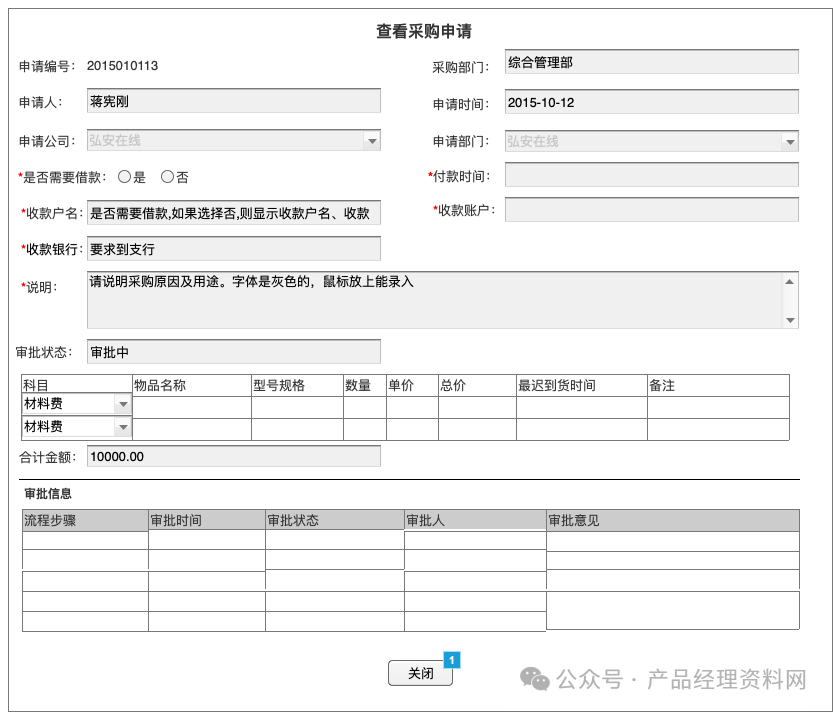Click the 查看采购申请 title
The image size is (833, 712).
pyautogui.click(x=424, y=31)
